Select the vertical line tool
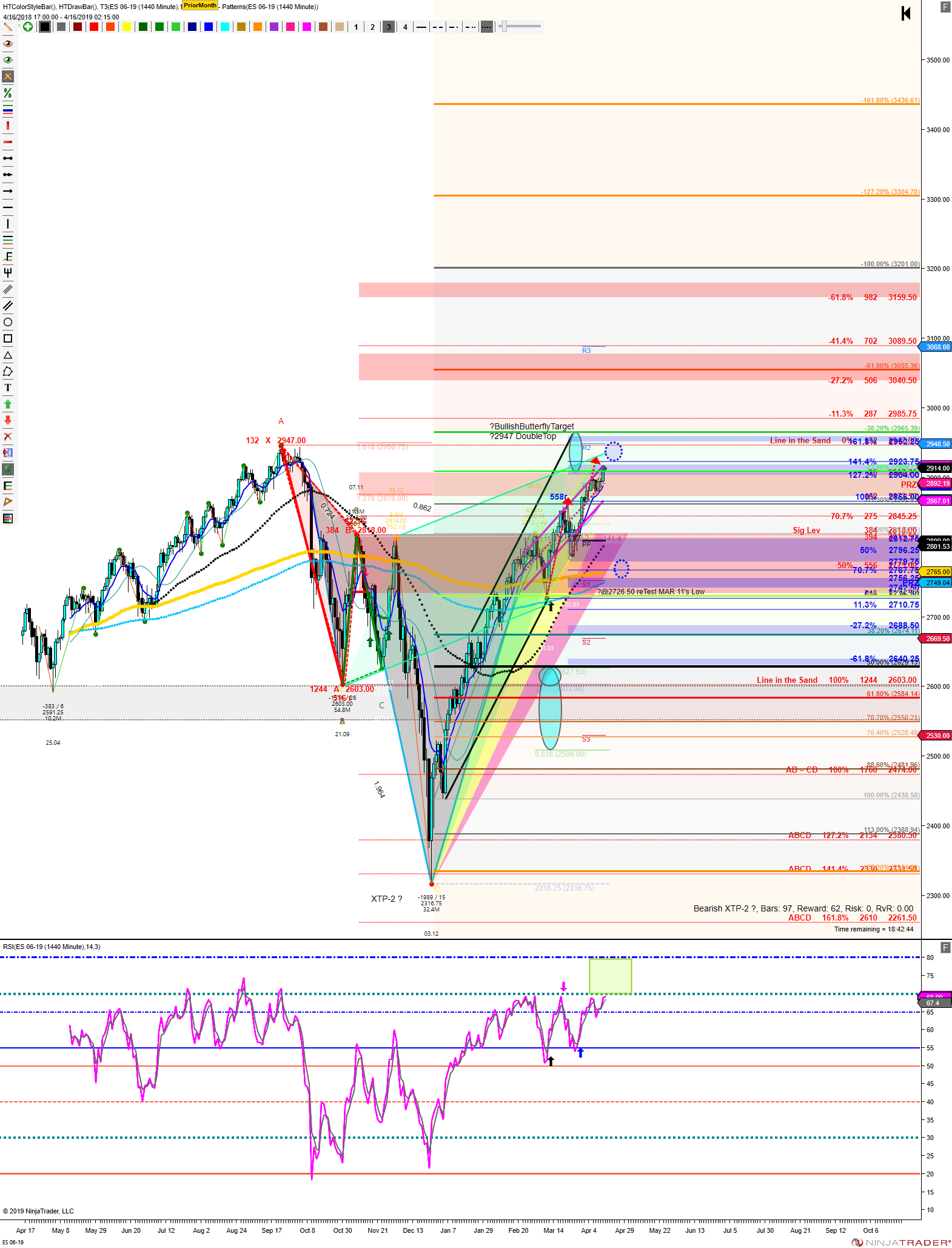This screenshot has height=1248, width=952. (x=8, y=224)
